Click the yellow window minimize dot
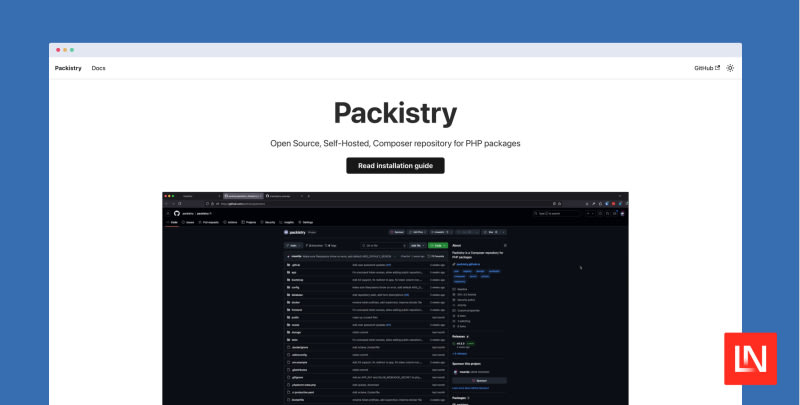 point(65,50)
